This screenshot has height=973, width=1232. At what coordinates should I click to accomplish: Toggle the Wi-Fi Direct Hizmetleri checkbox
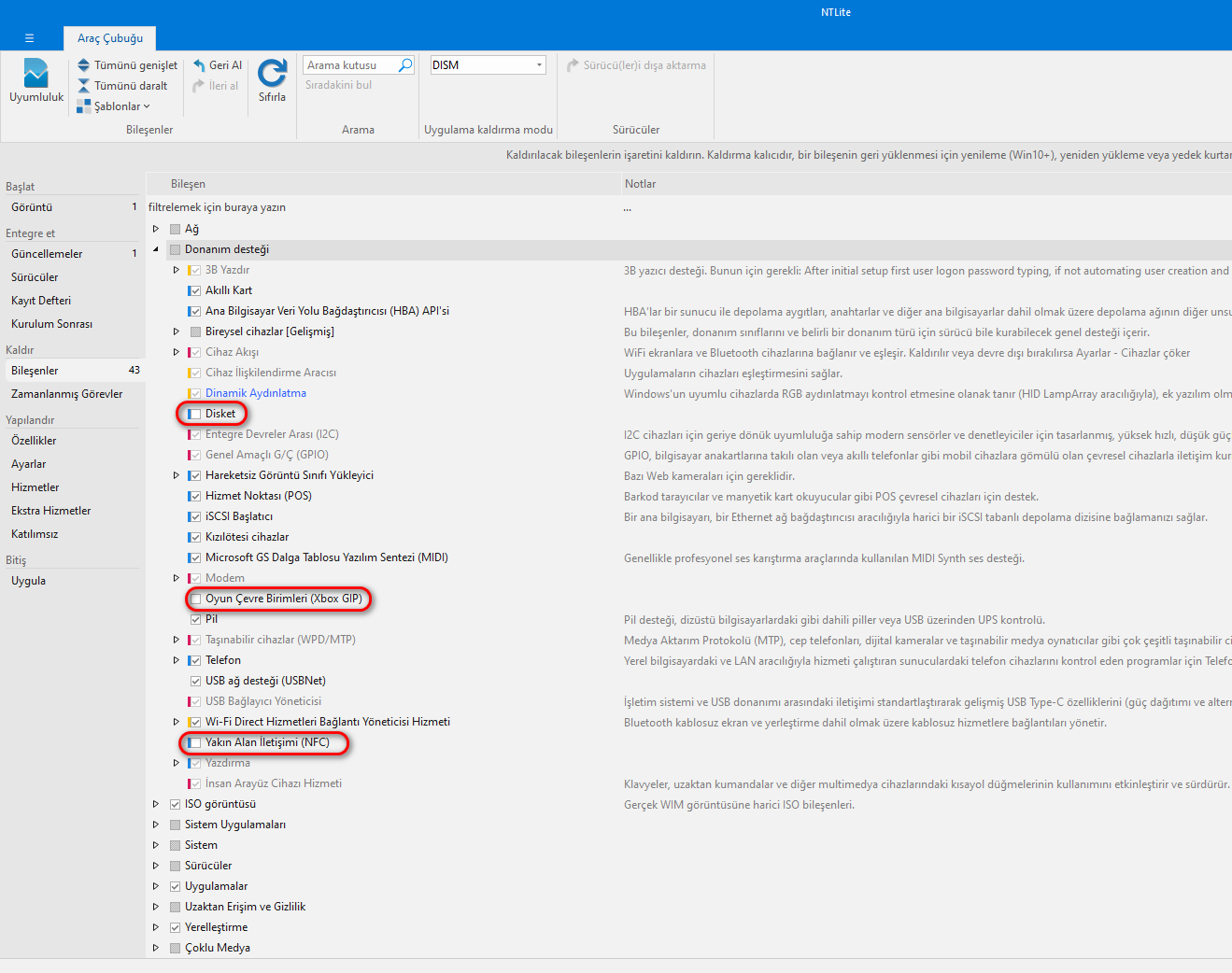[x=195, y=722]
